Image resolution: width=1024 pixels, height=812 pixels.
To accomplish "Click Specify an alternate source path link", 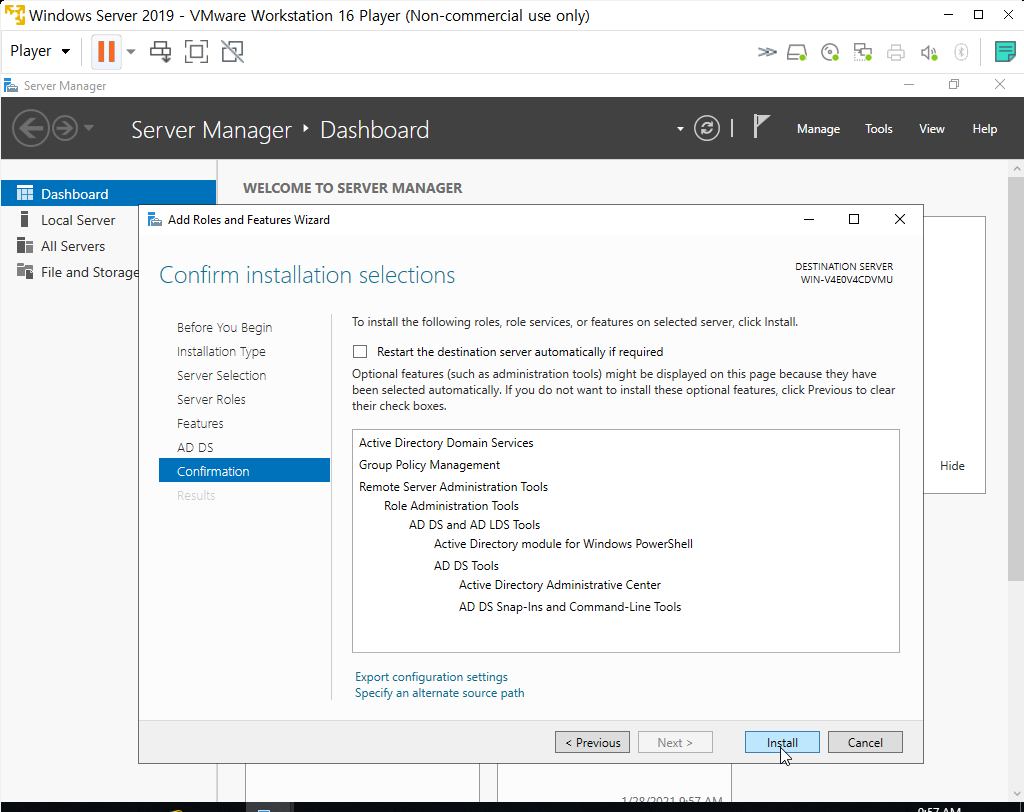I will pyautogui.click(x=440, y=693).
